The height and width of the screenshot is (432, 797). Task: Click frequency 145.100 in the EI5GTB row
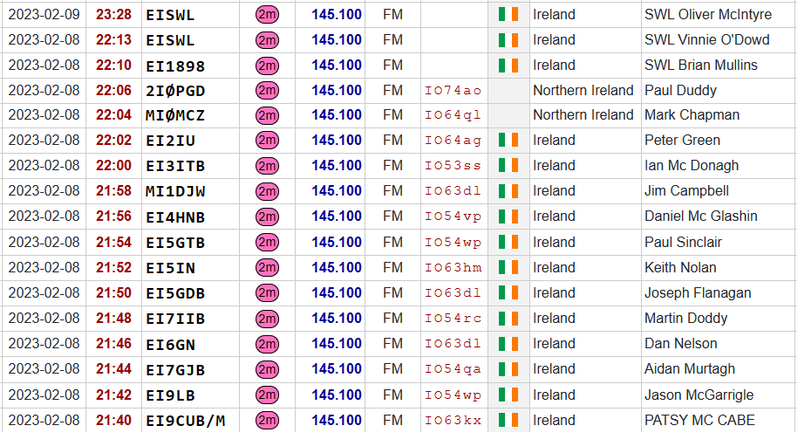[337, 242]
